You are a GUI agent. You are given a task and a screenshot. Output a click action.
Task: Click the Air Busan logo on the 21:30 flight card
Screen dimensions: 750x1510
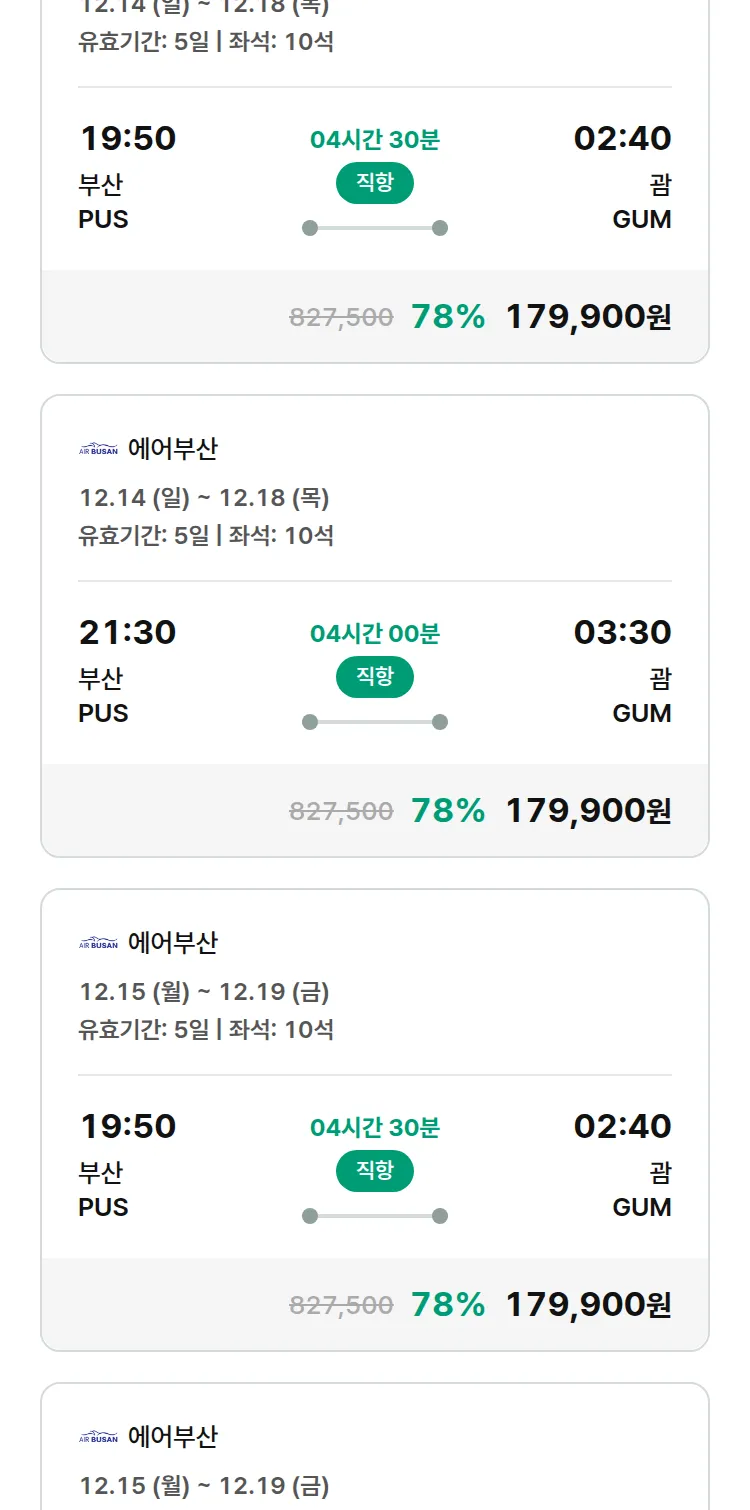pyautogui.click(x=98, y=450)
